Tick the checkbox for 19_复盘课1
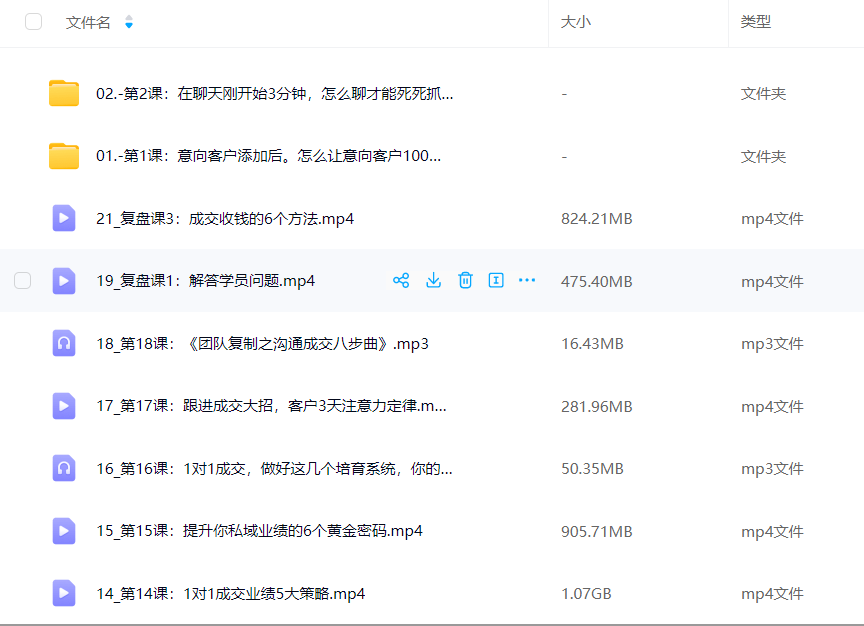The height and width of the screenshot is (626, 864). [23, 280]
